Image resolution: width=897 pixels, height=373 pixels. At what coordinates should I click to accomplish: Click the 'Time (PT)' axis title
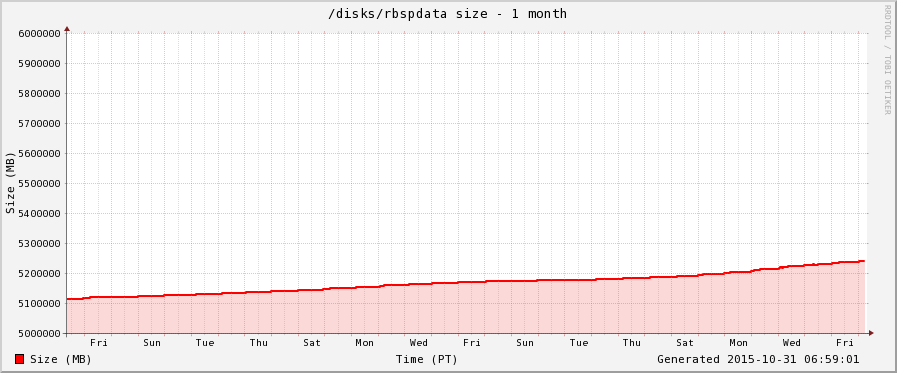tap(426, 359)
